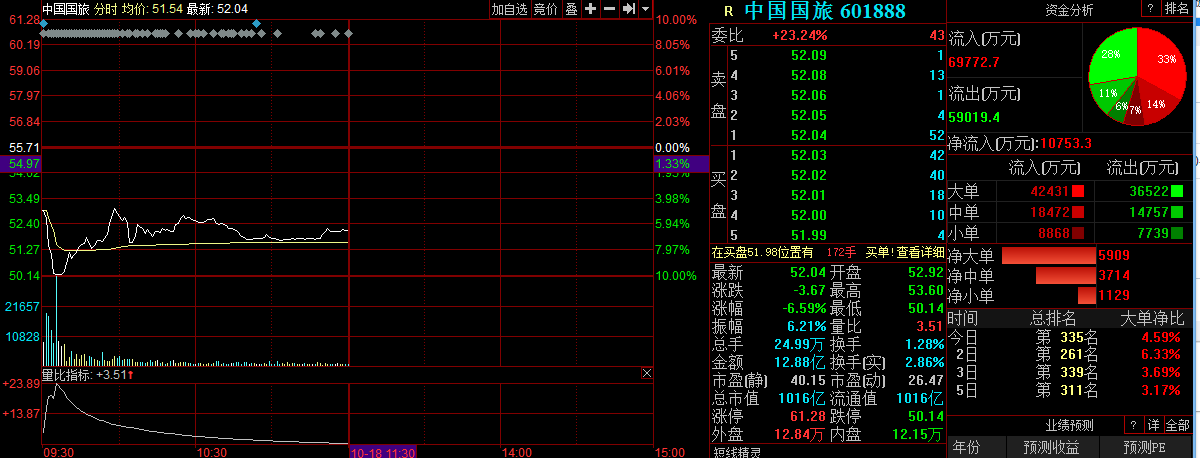Click the R margin-trading marker by stock name
The width and height of the screenshot is (1200, 458).
[728, 12]
